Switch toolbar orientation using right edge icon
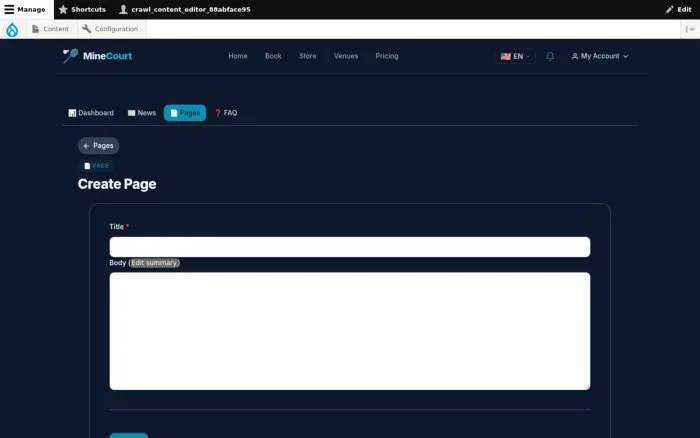 click(x=690, y=29)
